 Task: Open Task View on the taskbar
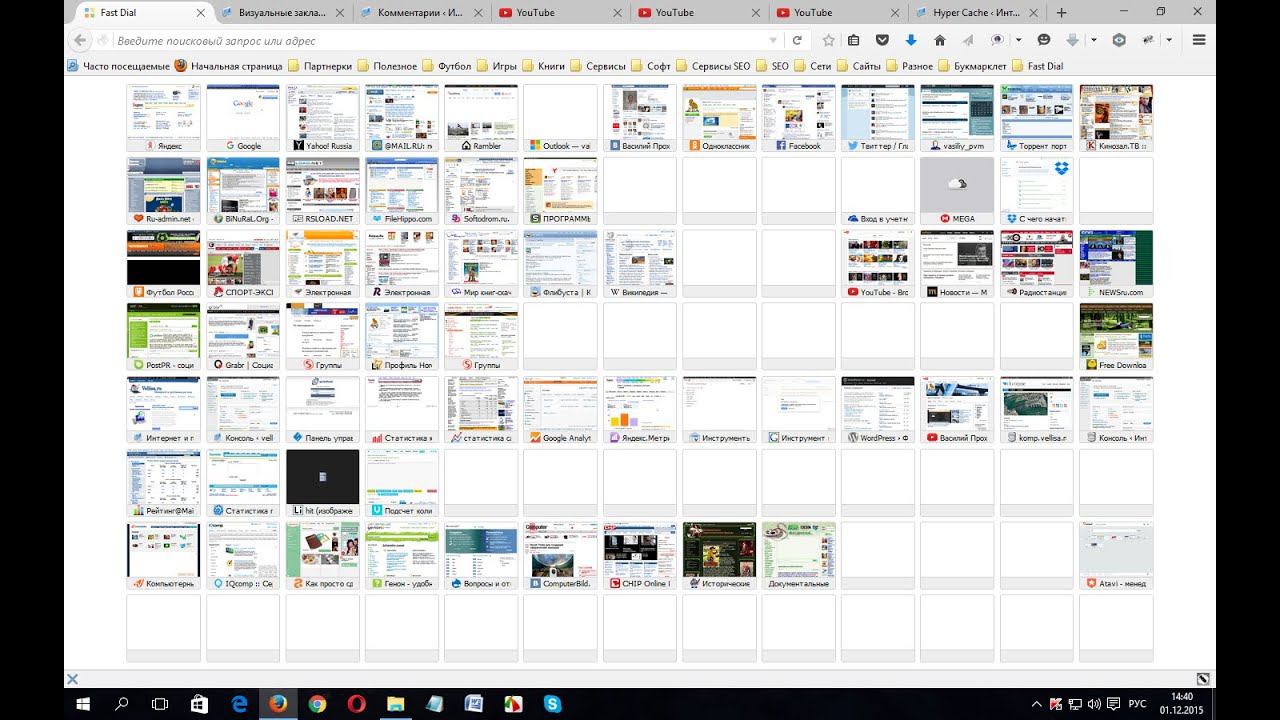click(x=160, y=704)
